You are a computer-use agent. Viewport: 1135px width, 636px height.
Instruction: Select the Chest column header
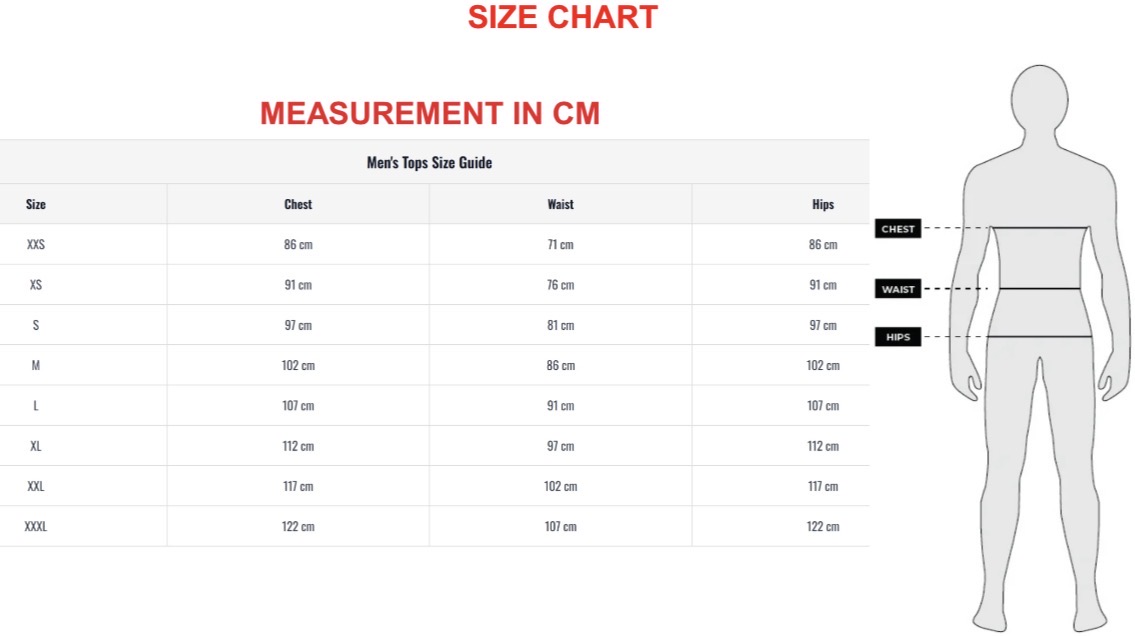pos(298,204)
